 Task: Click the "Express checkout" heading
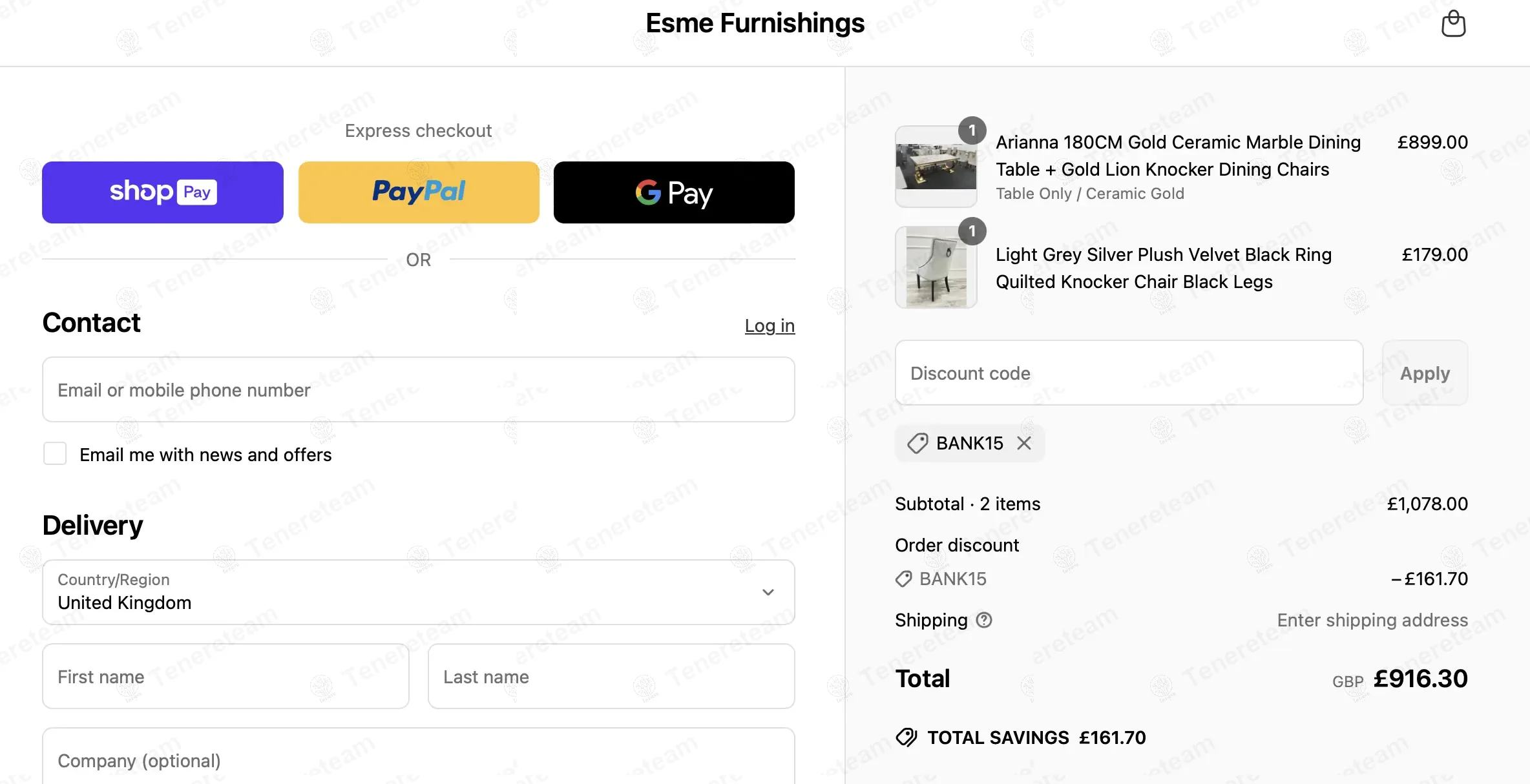click(418, 130)
